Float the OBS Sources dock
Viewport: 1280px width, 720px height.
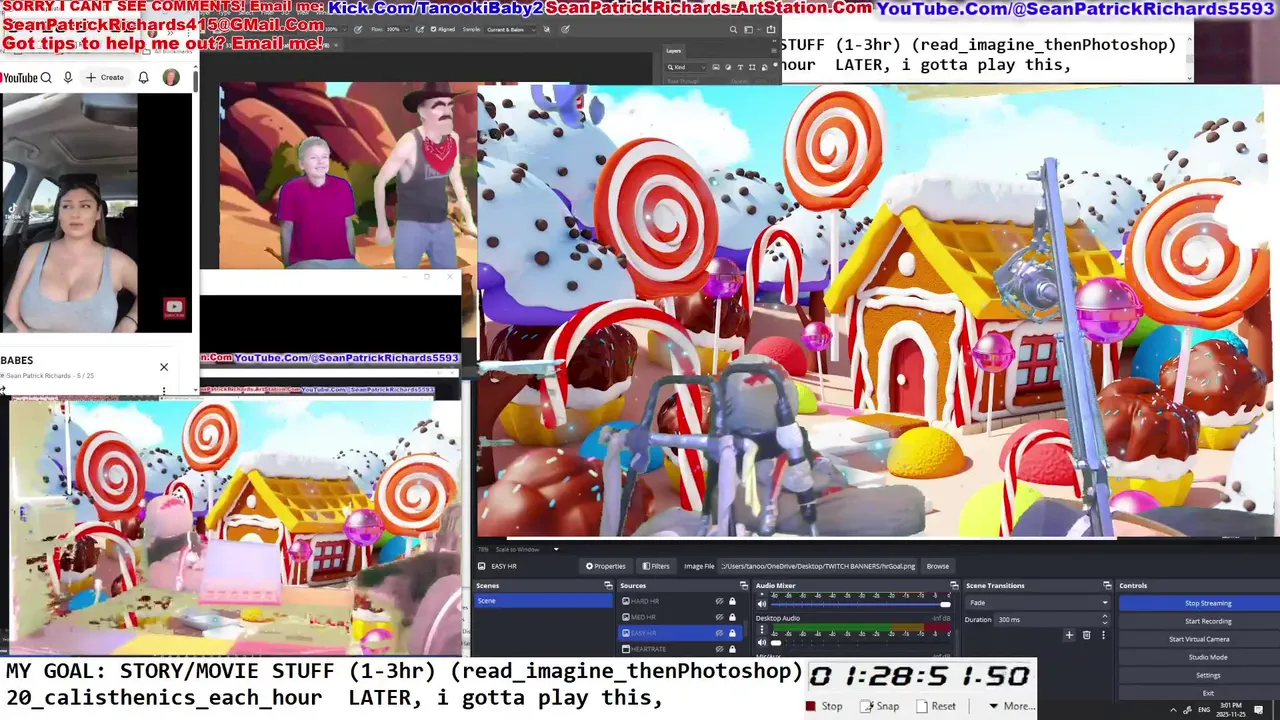[x=744, y=586]
